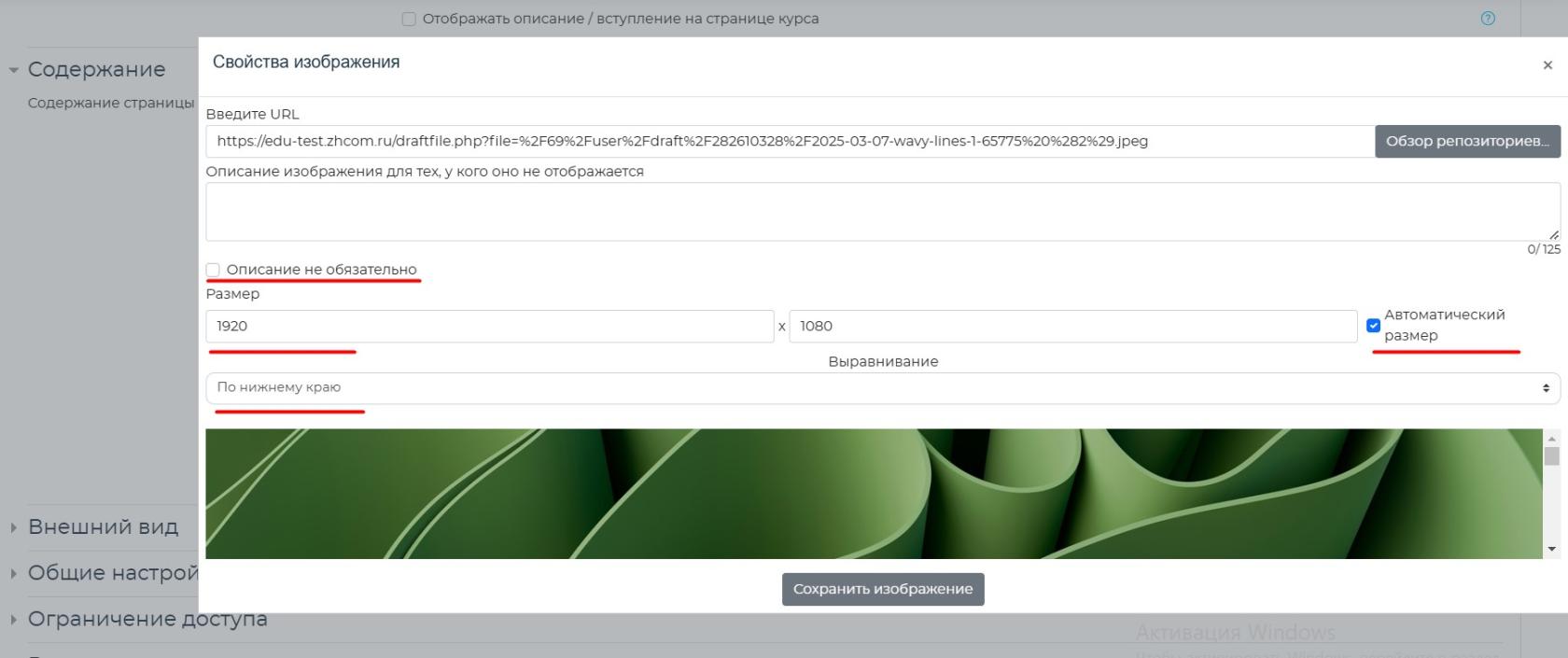Expand the Внешний вид section
Screen dimensions: 1568x658
pos(103,527)
